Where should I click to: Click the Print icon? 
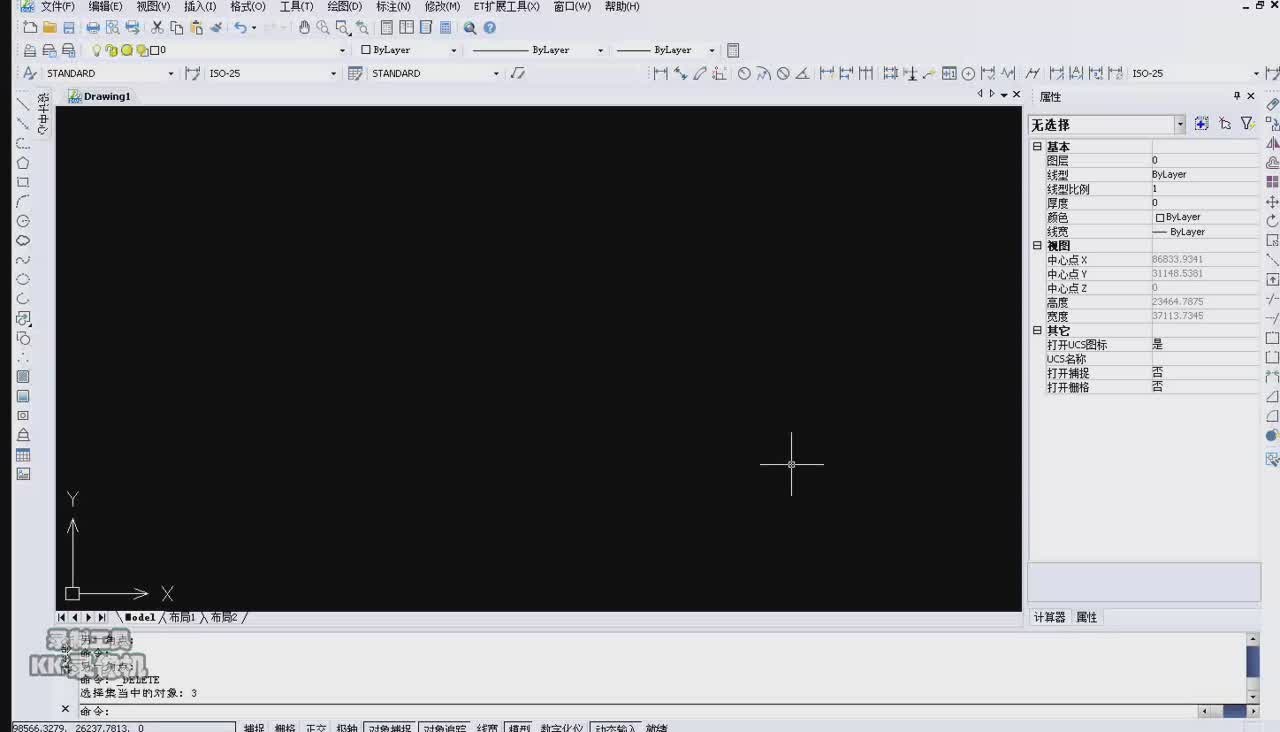(93, 28)
